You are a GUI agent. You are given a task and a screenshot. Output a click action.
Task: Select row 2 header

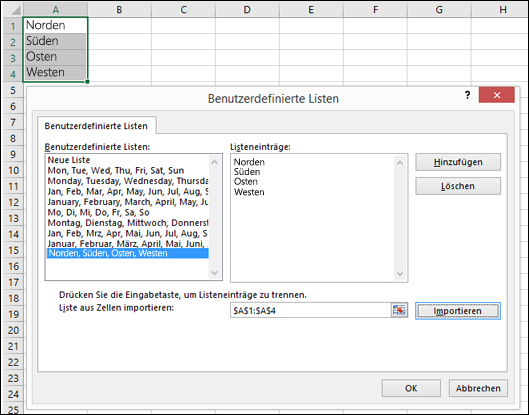13,42
